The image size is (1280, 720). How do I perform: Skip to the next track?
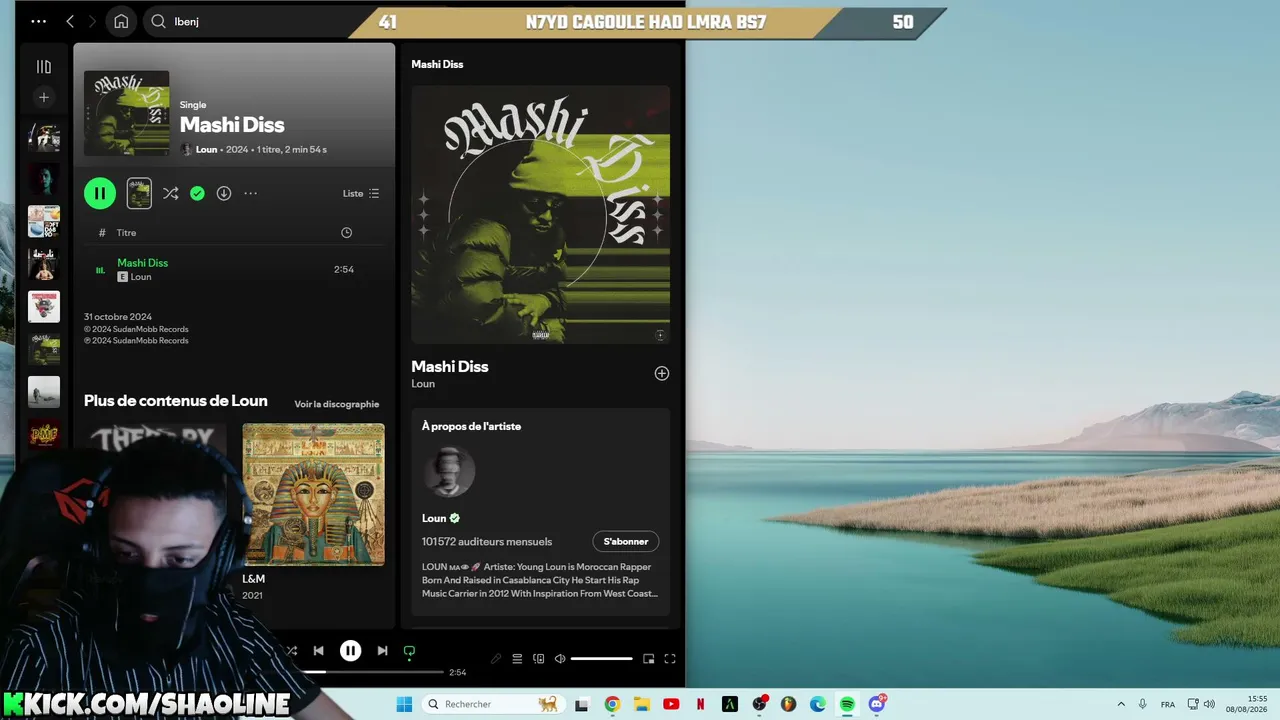382,651
